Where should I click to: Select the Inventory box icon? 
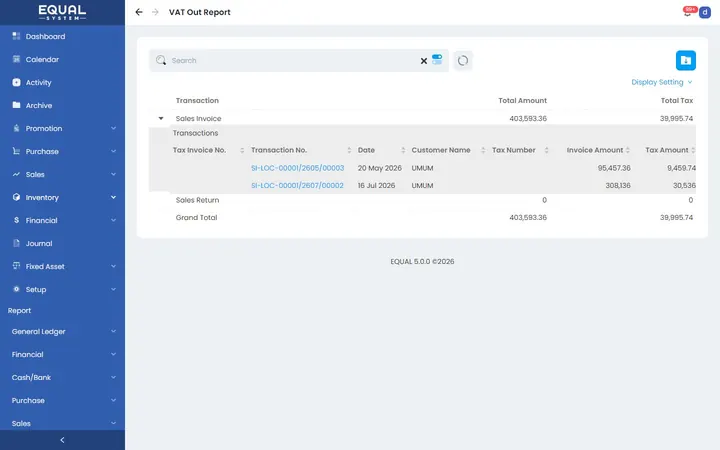click(x=17, y=197)
